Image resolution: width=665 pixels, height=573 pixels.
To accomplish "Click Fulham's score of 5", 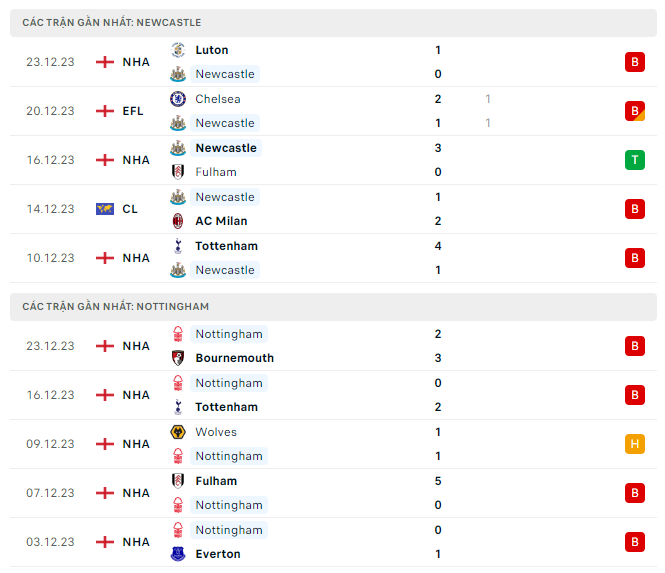I will [438, 481].
